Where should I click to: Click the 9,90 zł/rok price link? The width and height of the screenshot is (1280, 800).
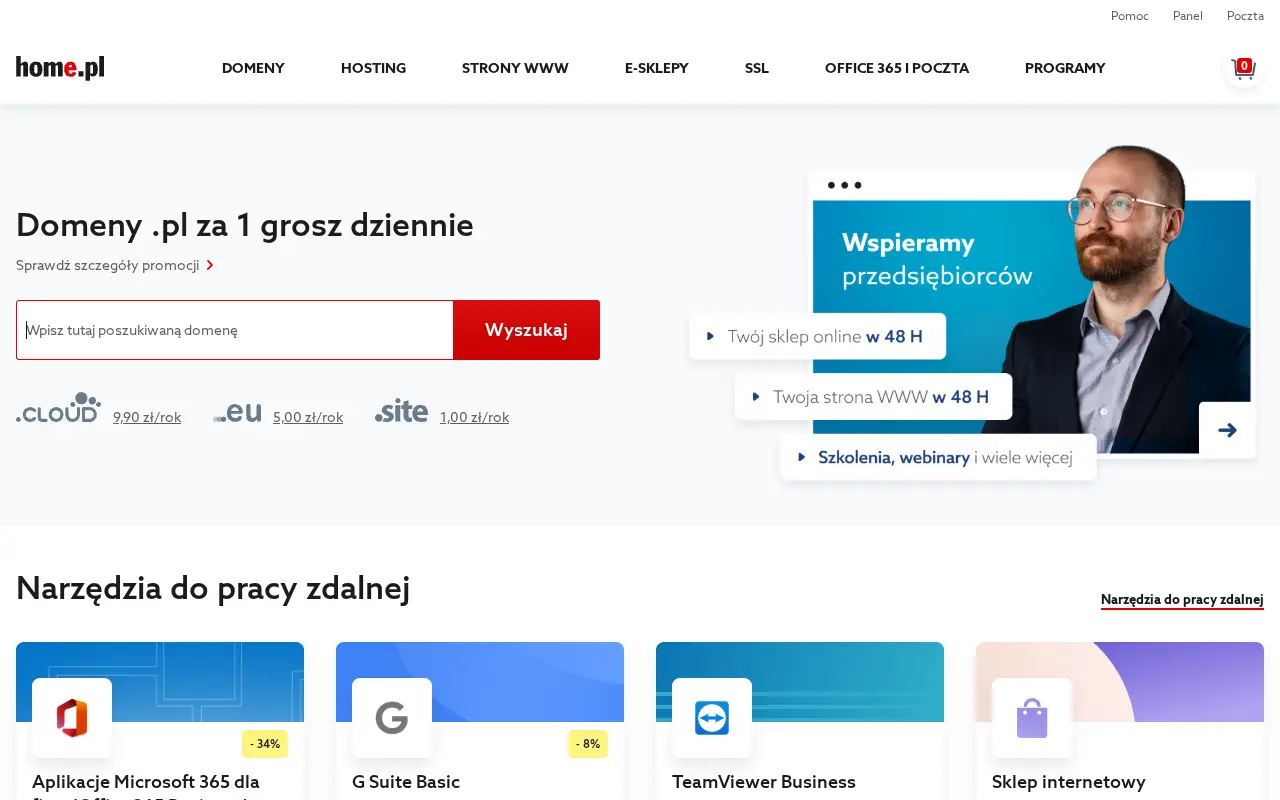click(x=147, y=417)
